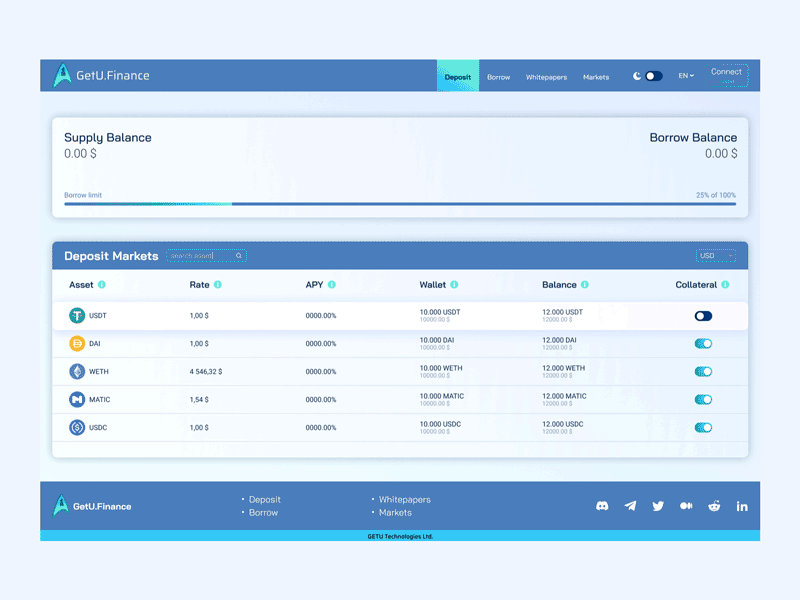Image resolution: width=800 pixels, height=600 pixels.
Task: Open Whitepapers link in footer
Action: (404, 499)
